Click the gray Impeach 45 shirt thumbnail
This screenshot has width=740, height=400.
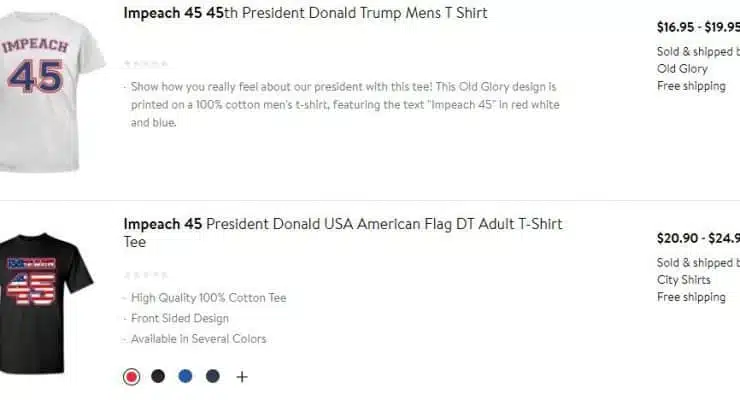51,91
